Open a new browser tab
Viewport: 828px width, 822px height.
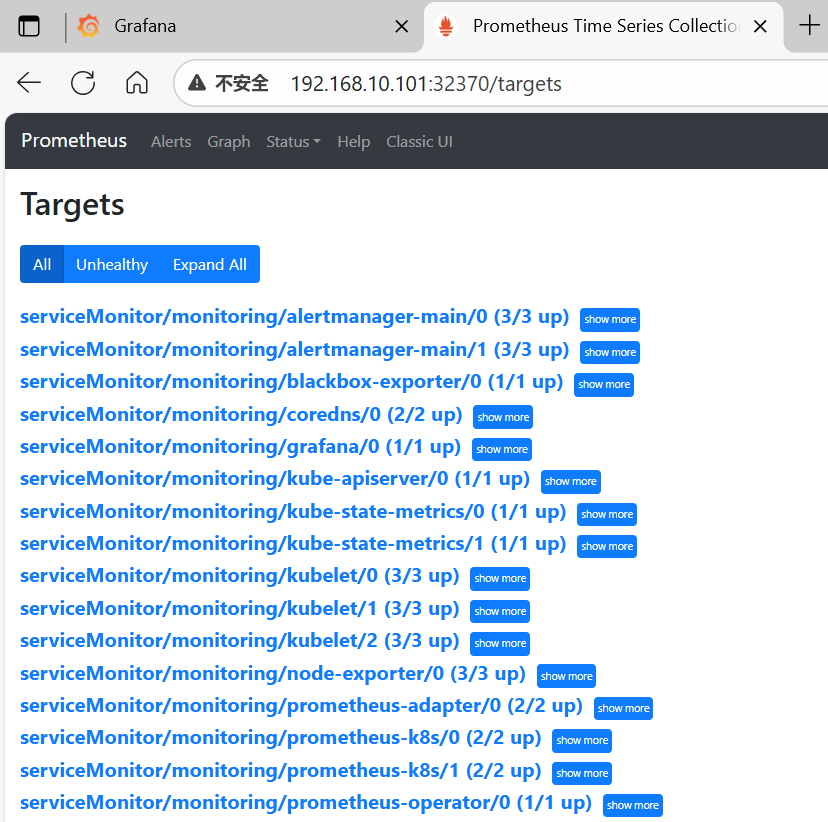pyautogui.click(x=809, y=25)
